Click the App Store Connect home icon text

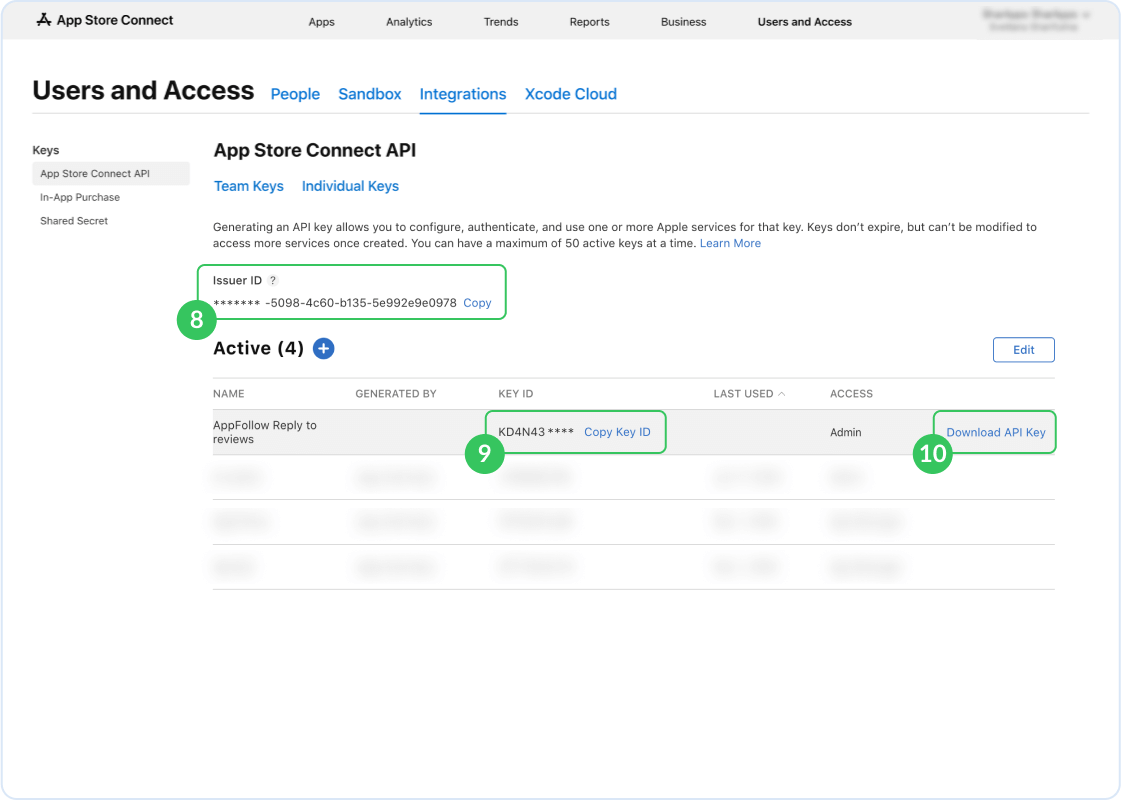coord(113,19)
